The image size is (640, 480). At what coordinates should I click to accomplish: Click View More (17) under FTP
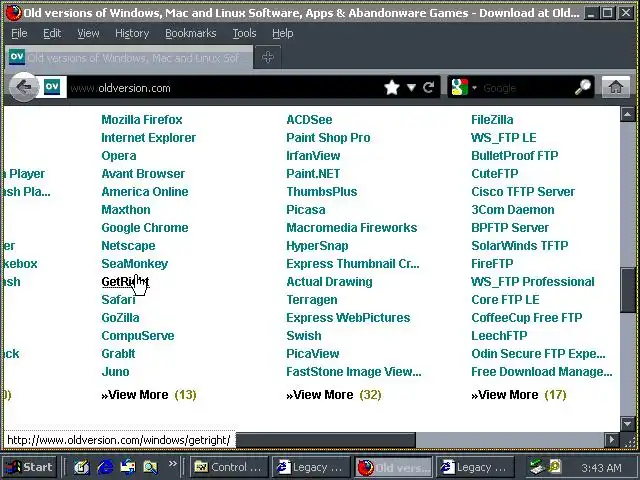[x=518, y=395]
